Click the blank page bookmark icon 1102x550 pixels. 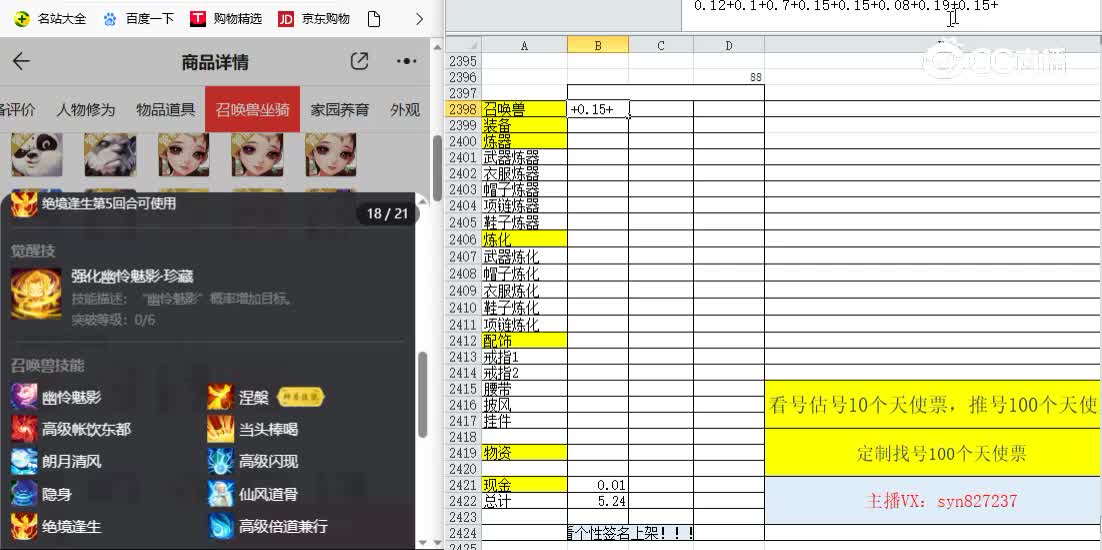[x=374, y=19]
